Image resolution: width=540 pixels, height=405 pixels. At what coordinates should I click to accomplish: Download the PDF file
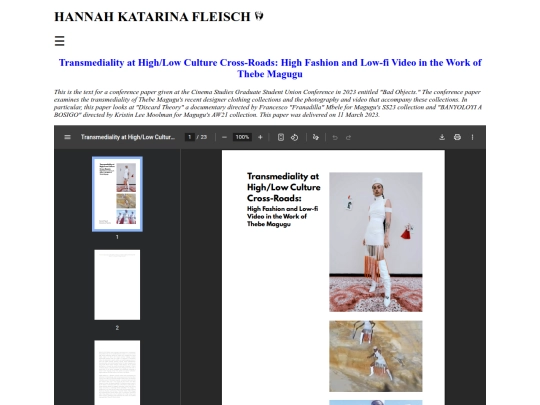[x=442, y=137]
